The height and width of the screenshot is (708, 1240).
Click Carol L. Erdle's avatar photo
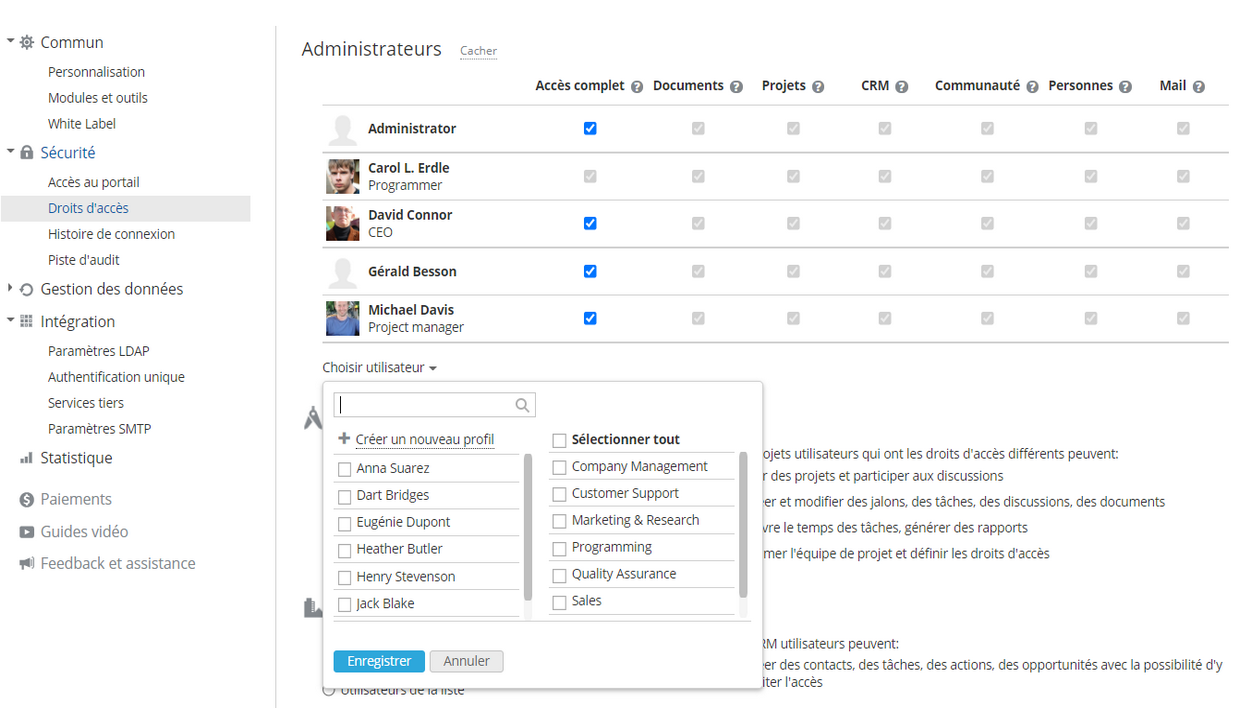pos(343,176)
